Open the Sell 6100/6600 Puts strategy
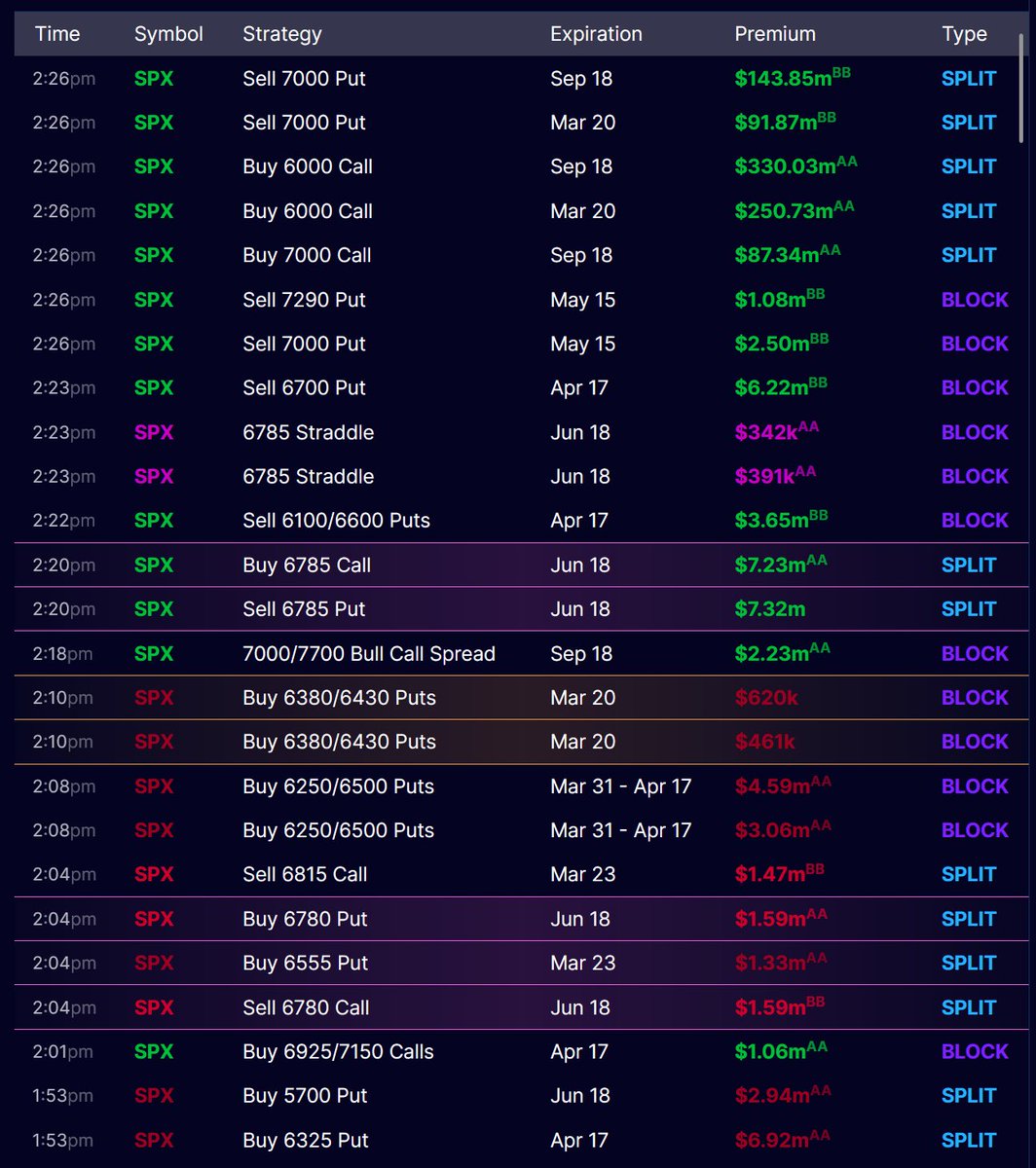 point(336,521)
